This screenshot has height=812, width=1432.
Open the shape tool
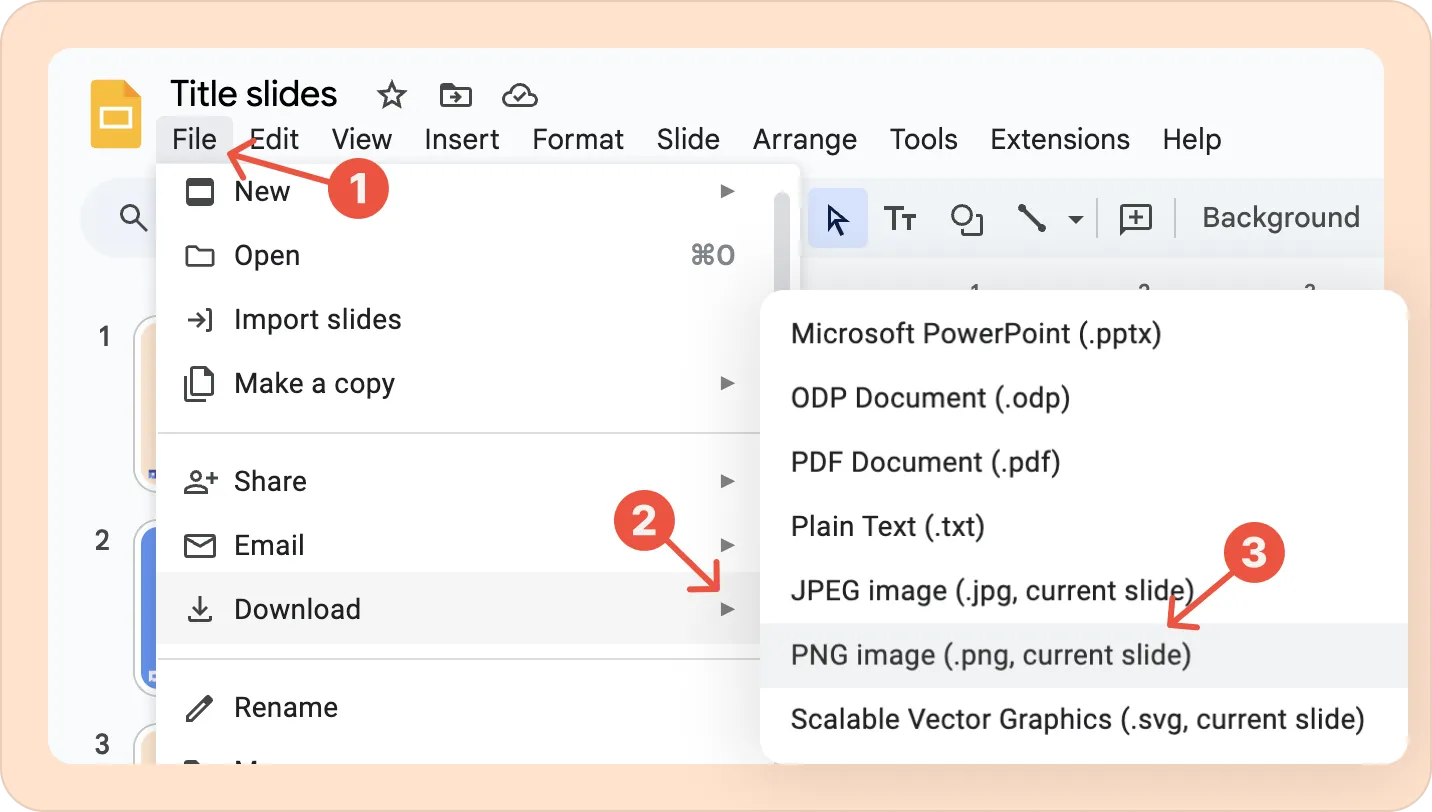click(967, 219)
